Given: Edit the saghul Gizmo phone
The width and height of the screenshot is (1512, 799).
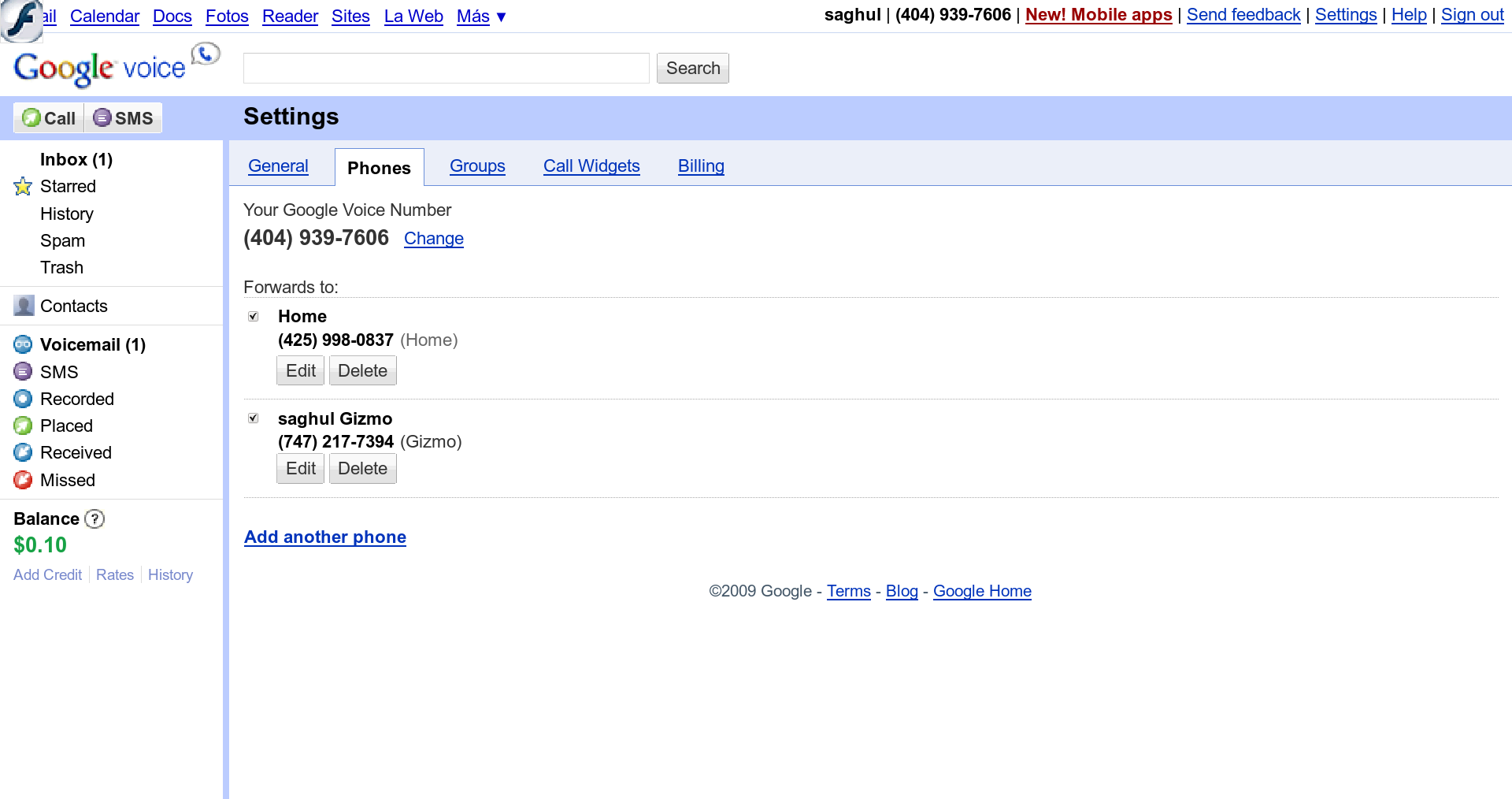Looking at the screenshot, I should [301, 469].
